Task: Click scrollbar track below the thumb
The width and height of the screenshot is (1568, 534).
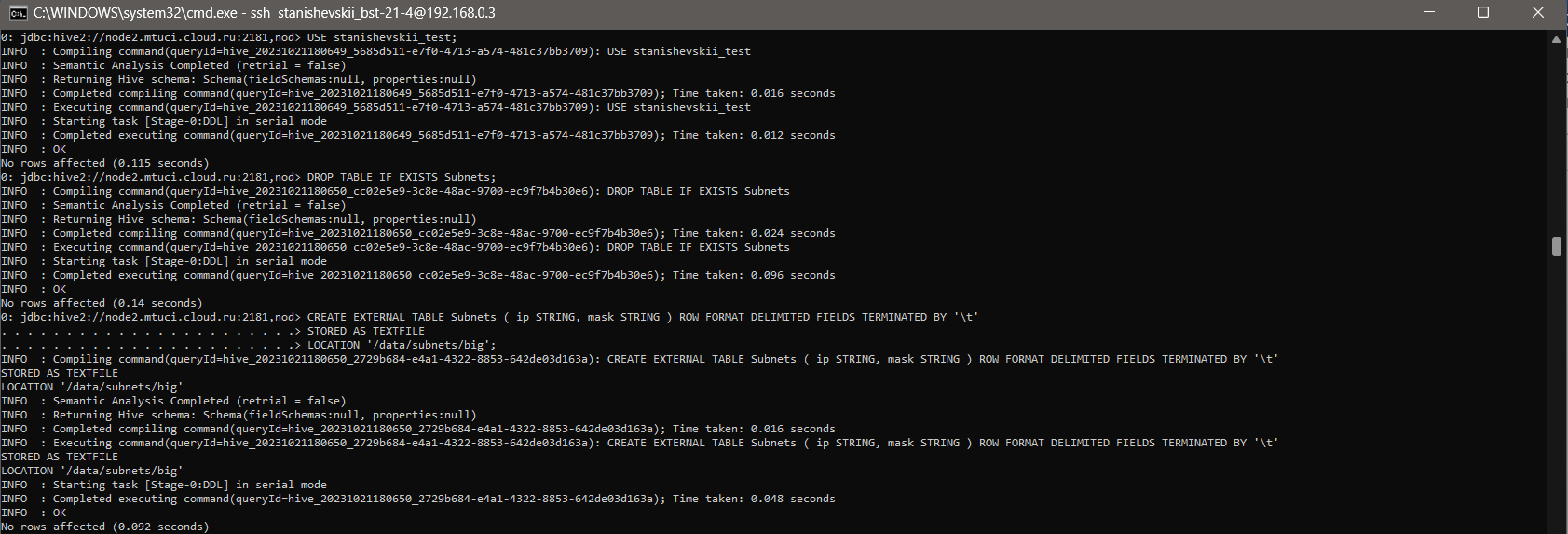Action: pos(1556,391)
